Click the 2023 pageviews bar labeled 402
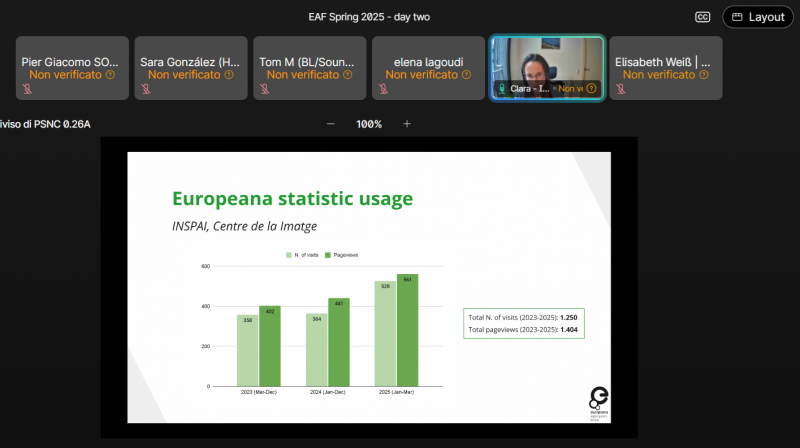The image size is (800, 448). pos(270,346)
